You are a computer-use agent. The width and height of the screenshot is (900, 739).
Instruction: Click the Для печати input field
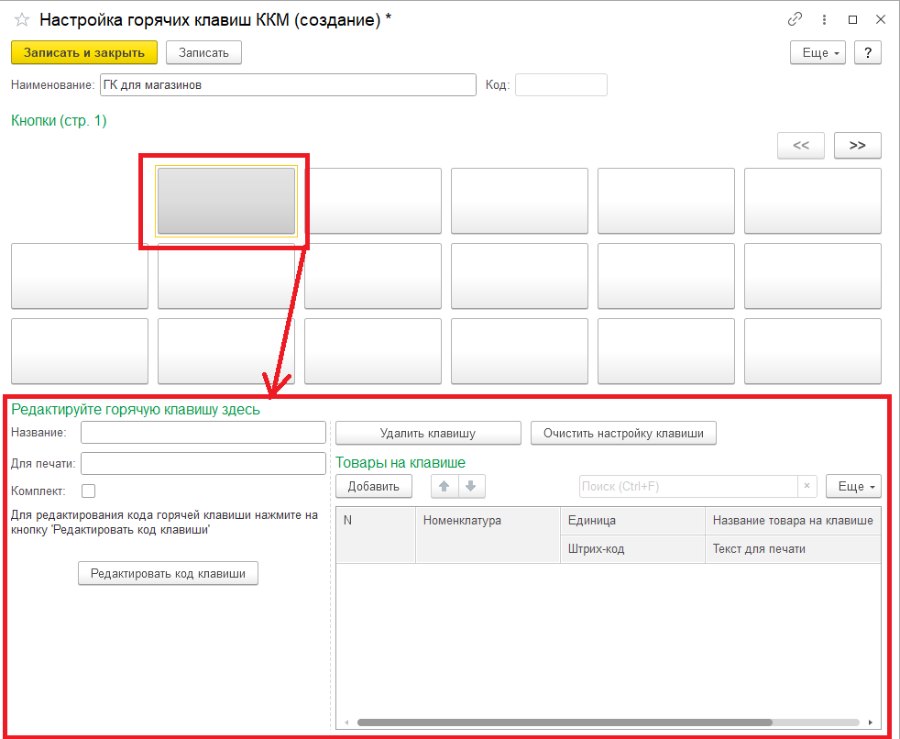(203, 464)
